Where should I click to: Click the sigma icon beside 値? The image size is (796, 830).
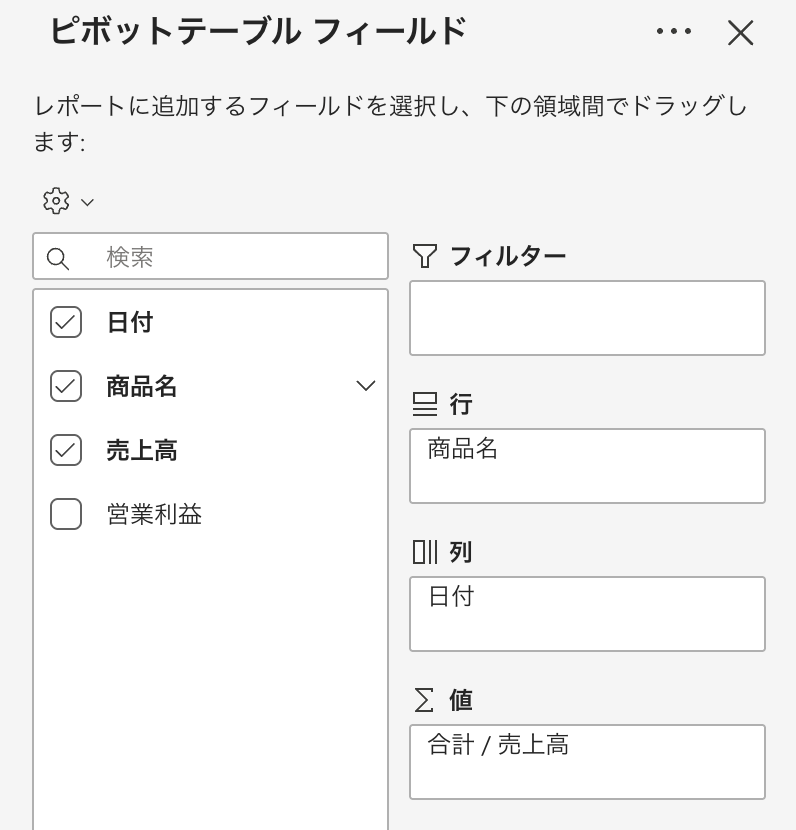425,700
